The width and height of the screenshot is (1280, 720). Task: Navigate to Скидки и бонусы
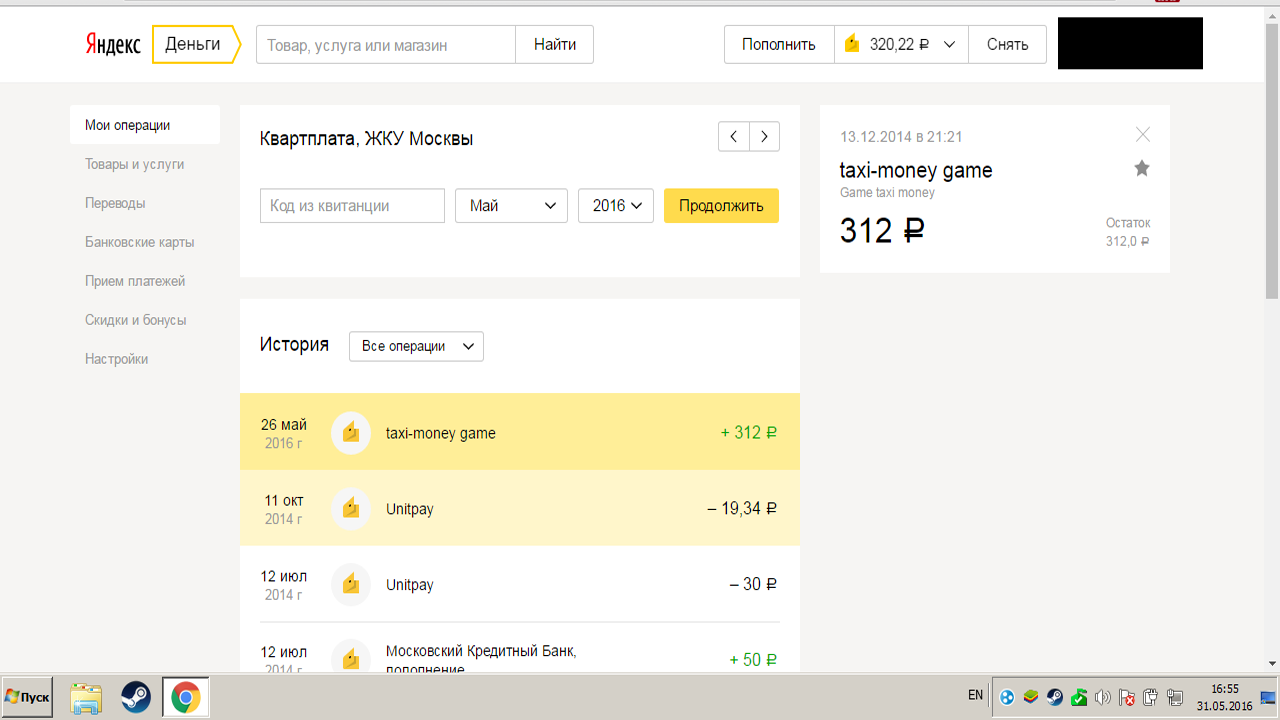click(136, 320)
